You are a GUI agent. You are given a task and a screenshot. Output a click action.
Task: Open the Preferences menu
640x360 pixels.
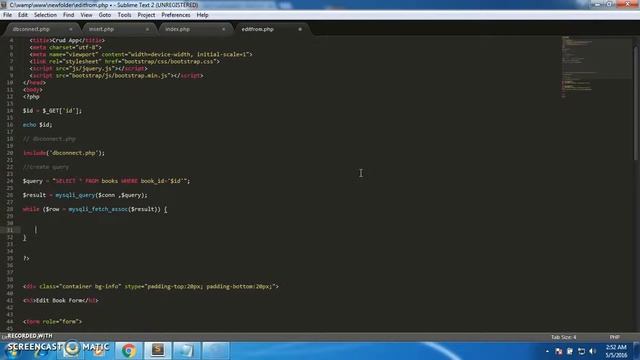click(176, 15)
